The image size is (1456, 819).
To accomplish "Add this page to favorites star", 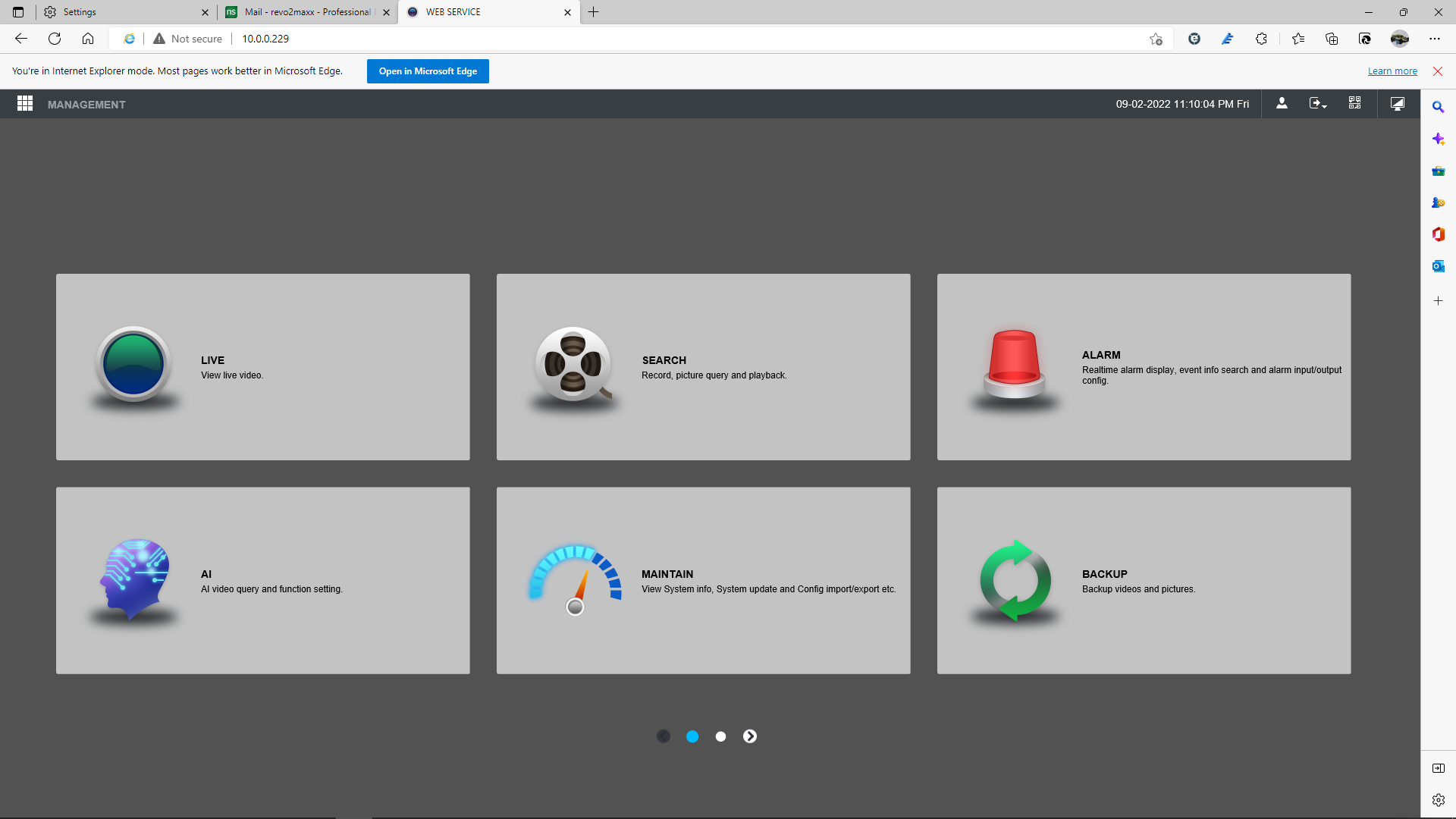I will pyautogui.click(x=1156, y=39).
